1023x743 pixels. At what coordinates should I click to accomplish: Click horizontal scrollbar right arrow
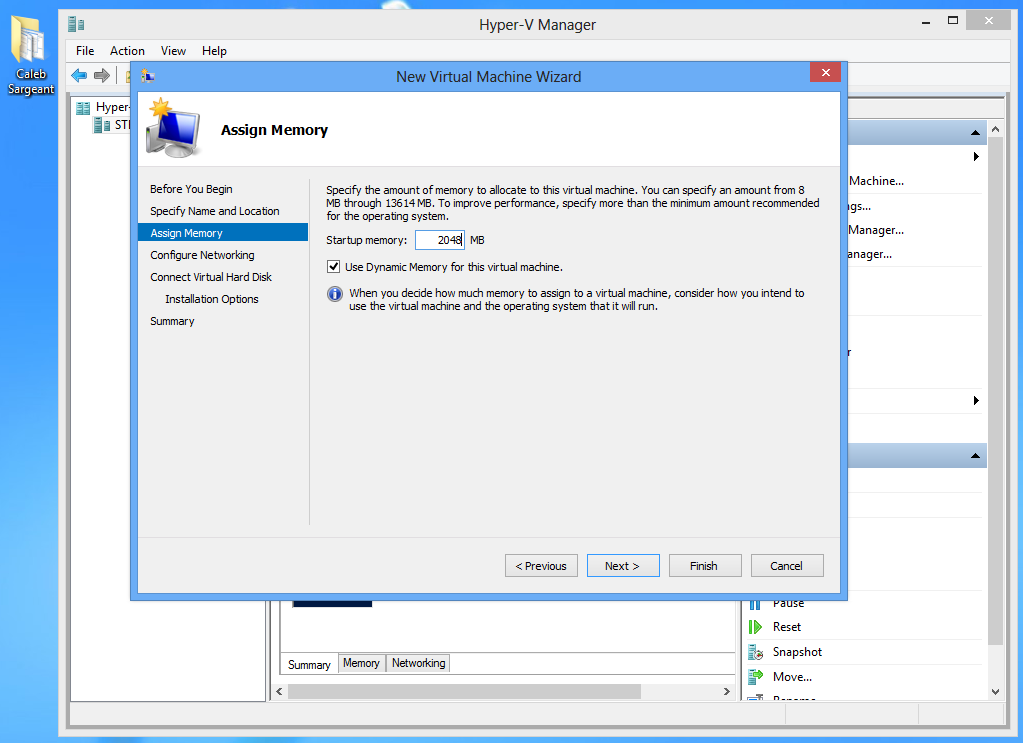(x=727, y=691)
